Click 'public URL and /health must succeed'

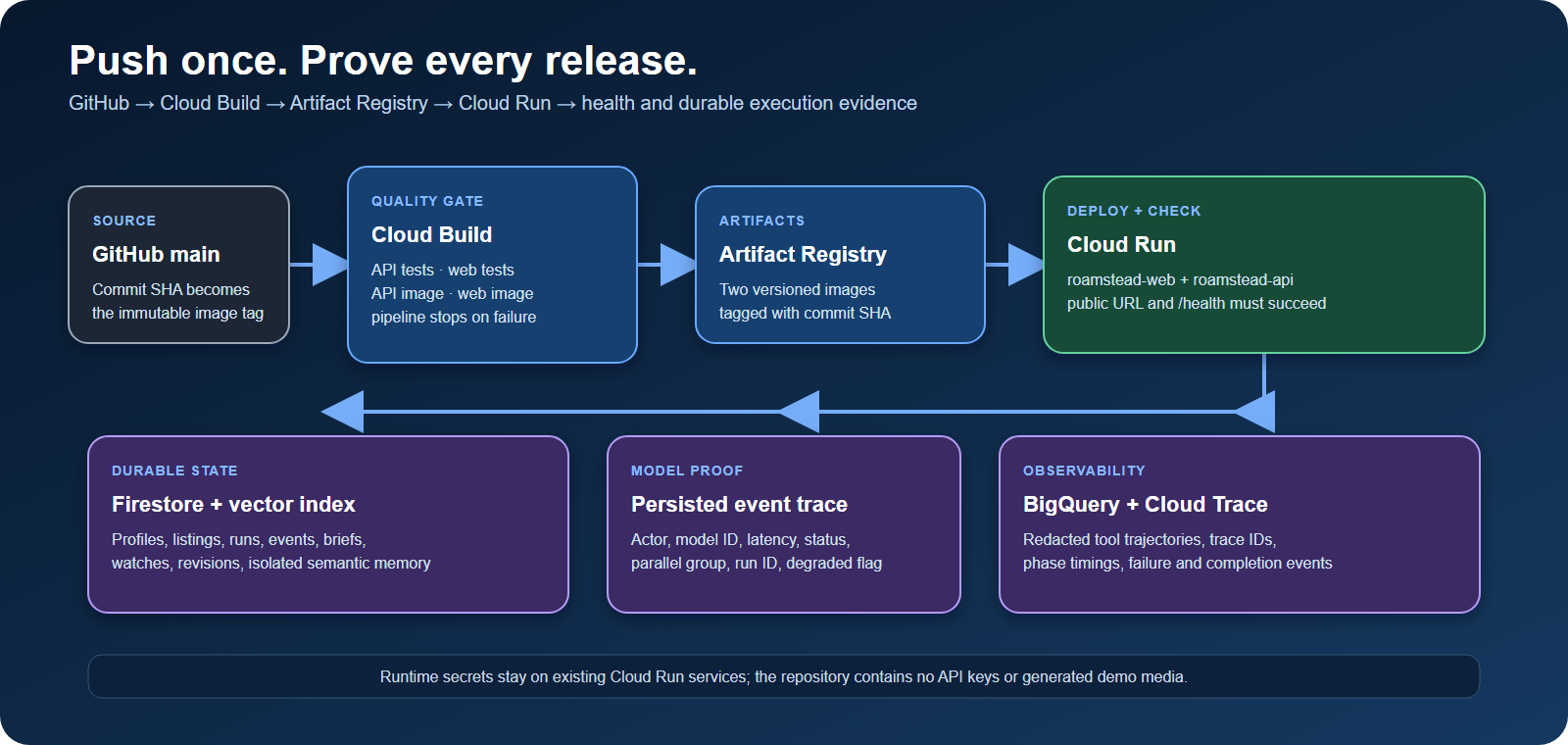click(x=1197, y=303)
